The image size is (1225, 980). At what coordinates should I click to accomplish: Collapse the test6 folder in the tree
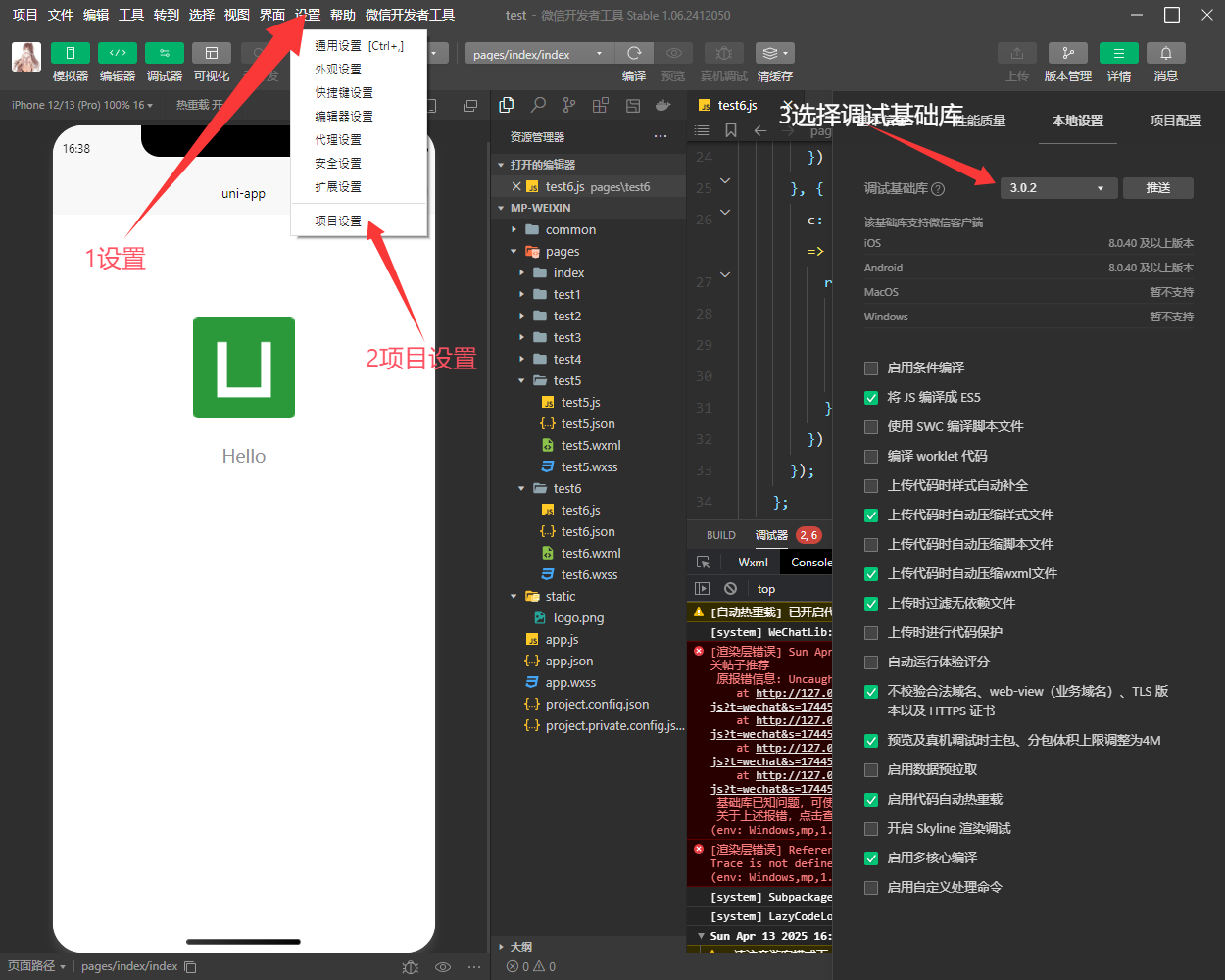(522, 489)
